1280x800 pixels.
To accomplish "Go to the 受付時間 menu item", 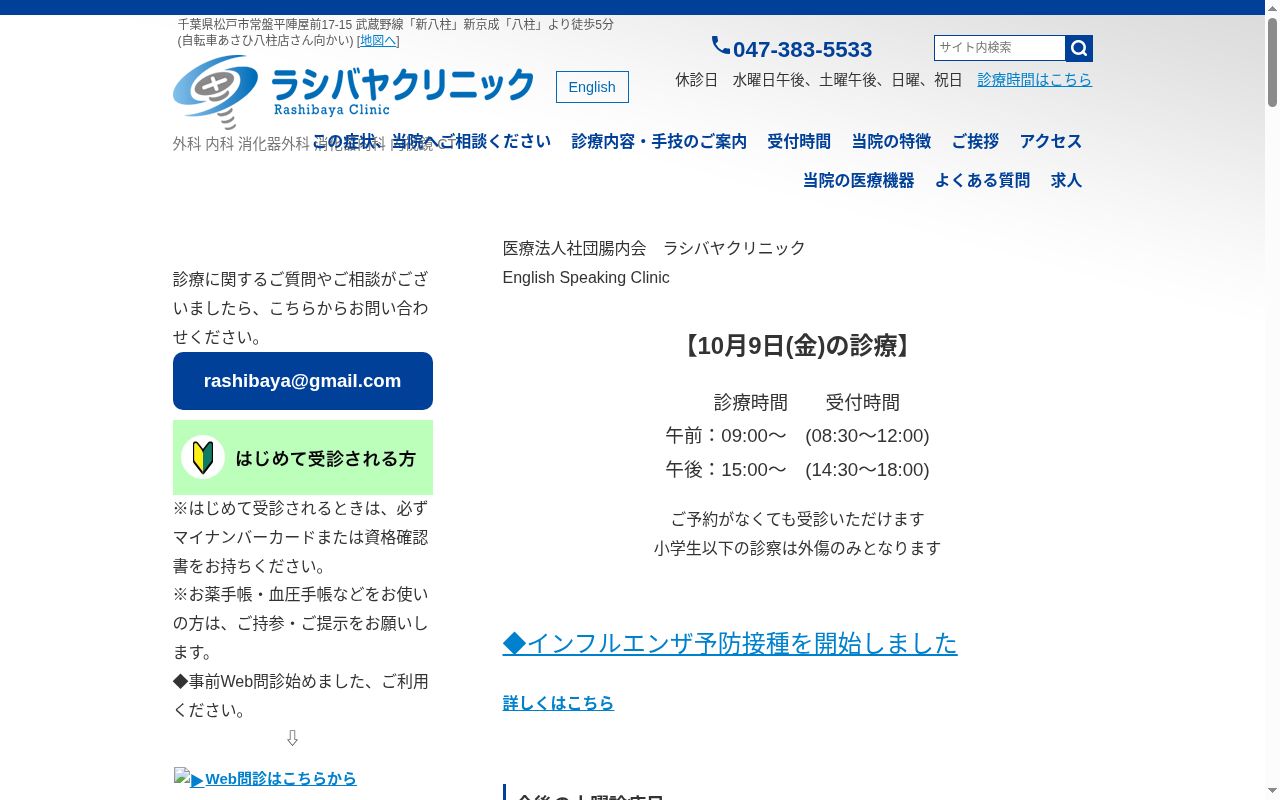I will tap(799, 142).
